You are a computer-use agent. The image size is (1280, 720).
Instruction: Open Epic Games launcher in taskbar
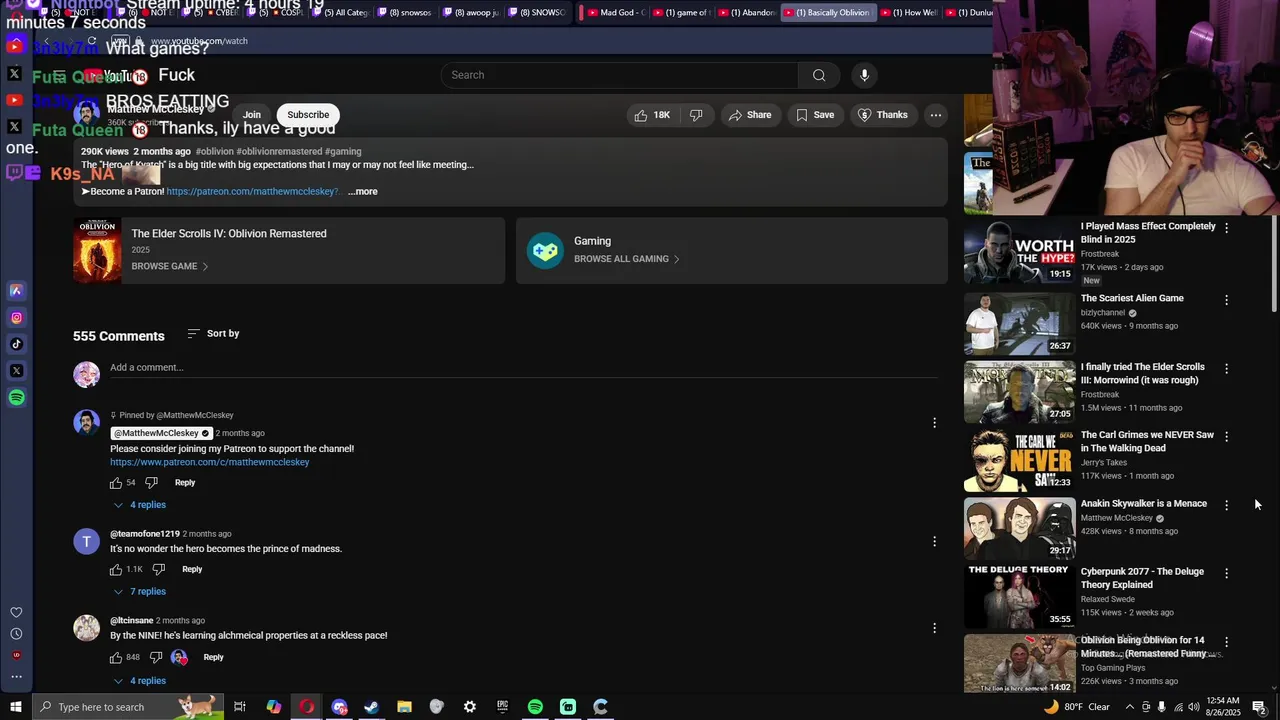point(502,707)
